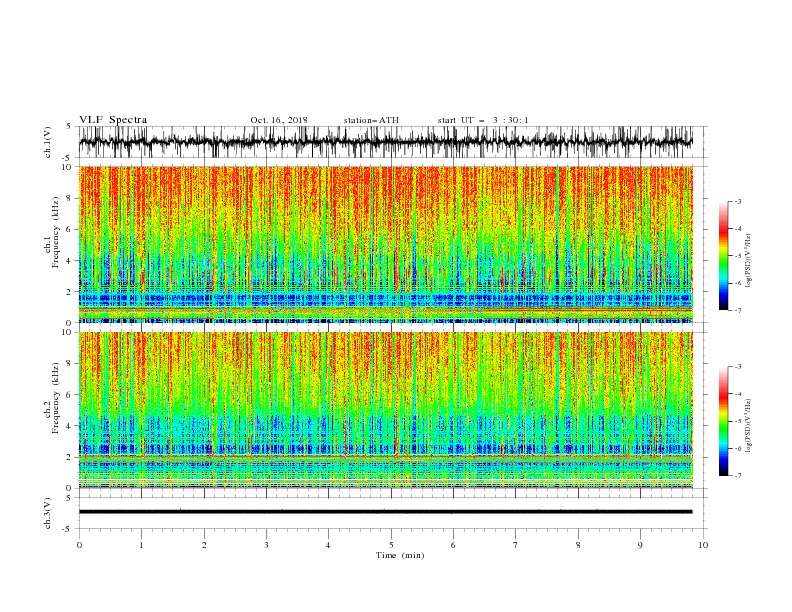Click the "2" kHz tick of ch.1 spectrogram
Screen dimensions: 792x612
coord(70,292)
